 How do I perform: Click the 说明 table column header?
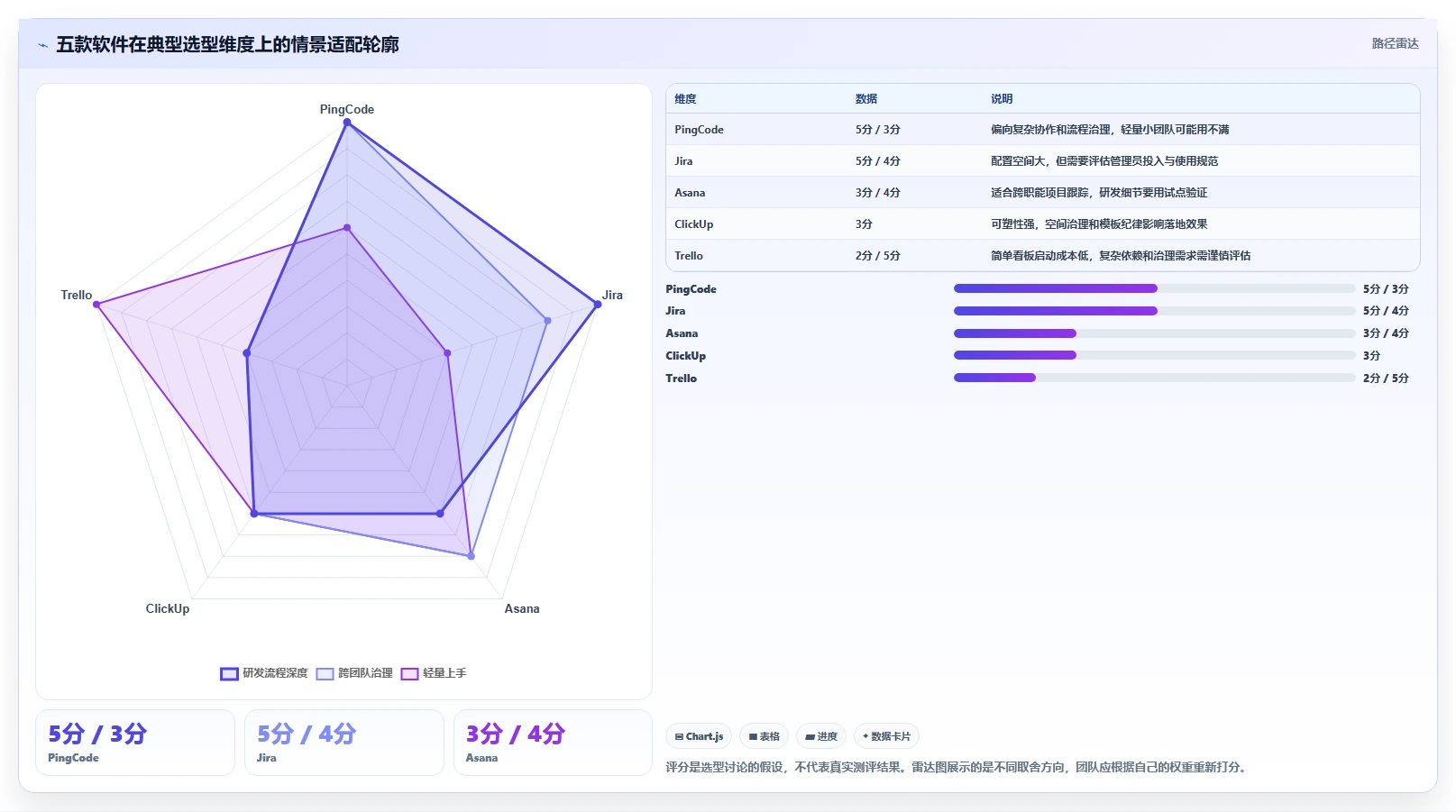[x=1002, y=99]
